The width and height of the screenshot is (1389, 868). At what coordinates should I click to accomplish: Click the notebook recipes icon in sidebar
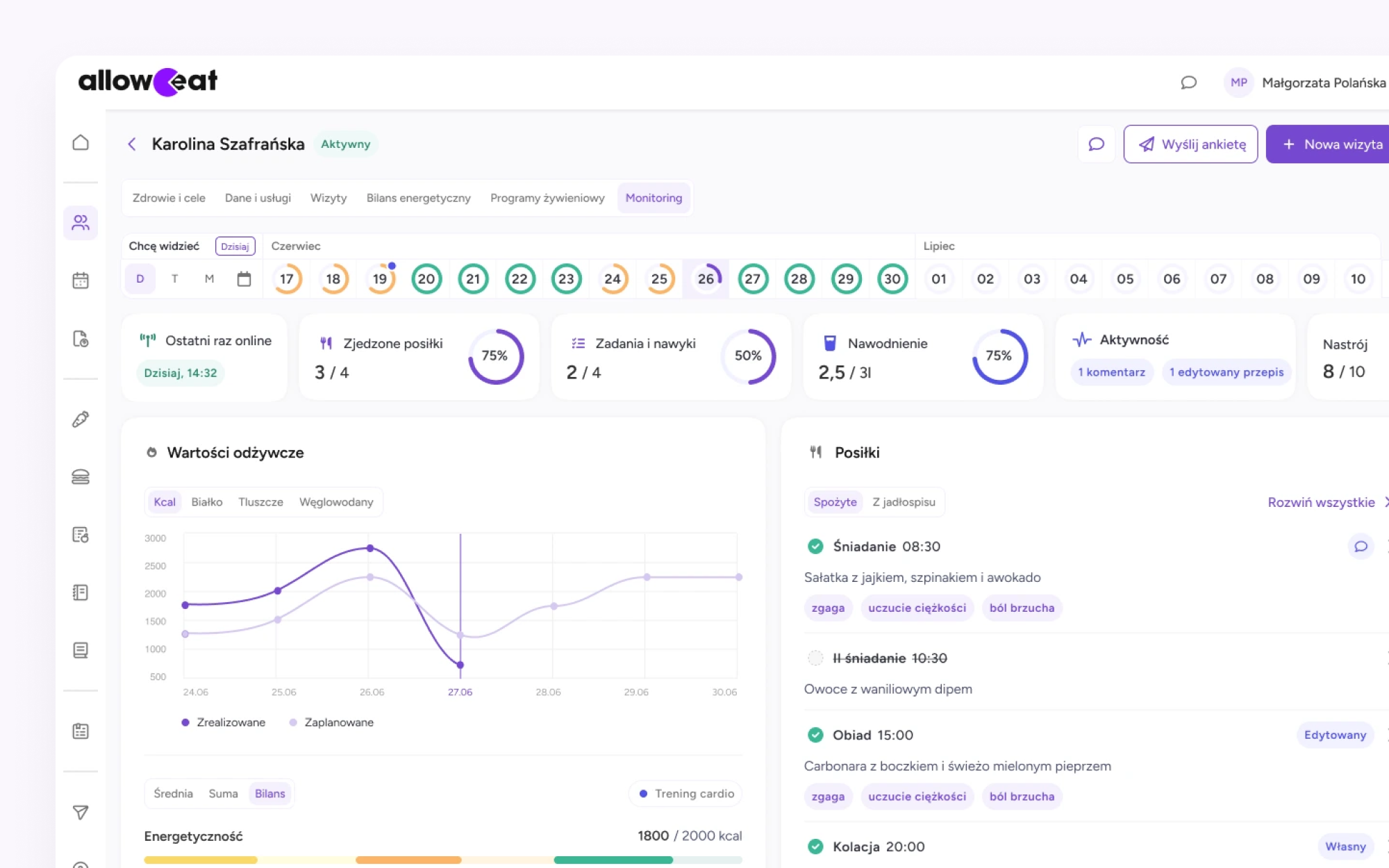click(x=81, y=592)
